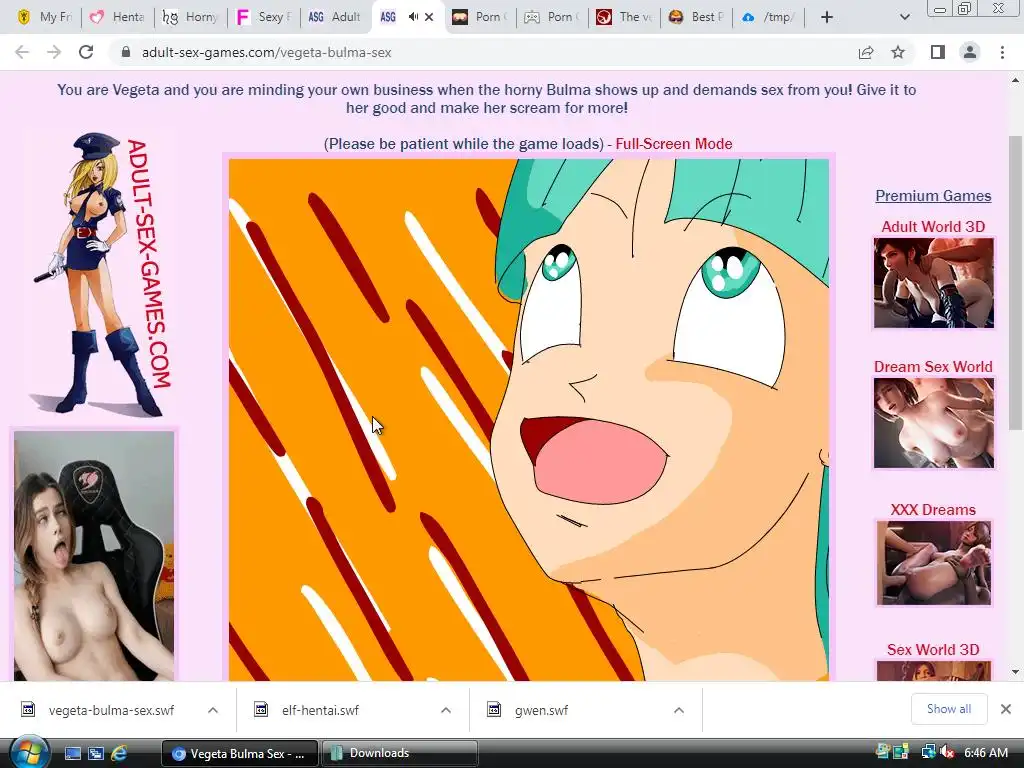Switch to the "The ve" tab

(x=625, y=17)
